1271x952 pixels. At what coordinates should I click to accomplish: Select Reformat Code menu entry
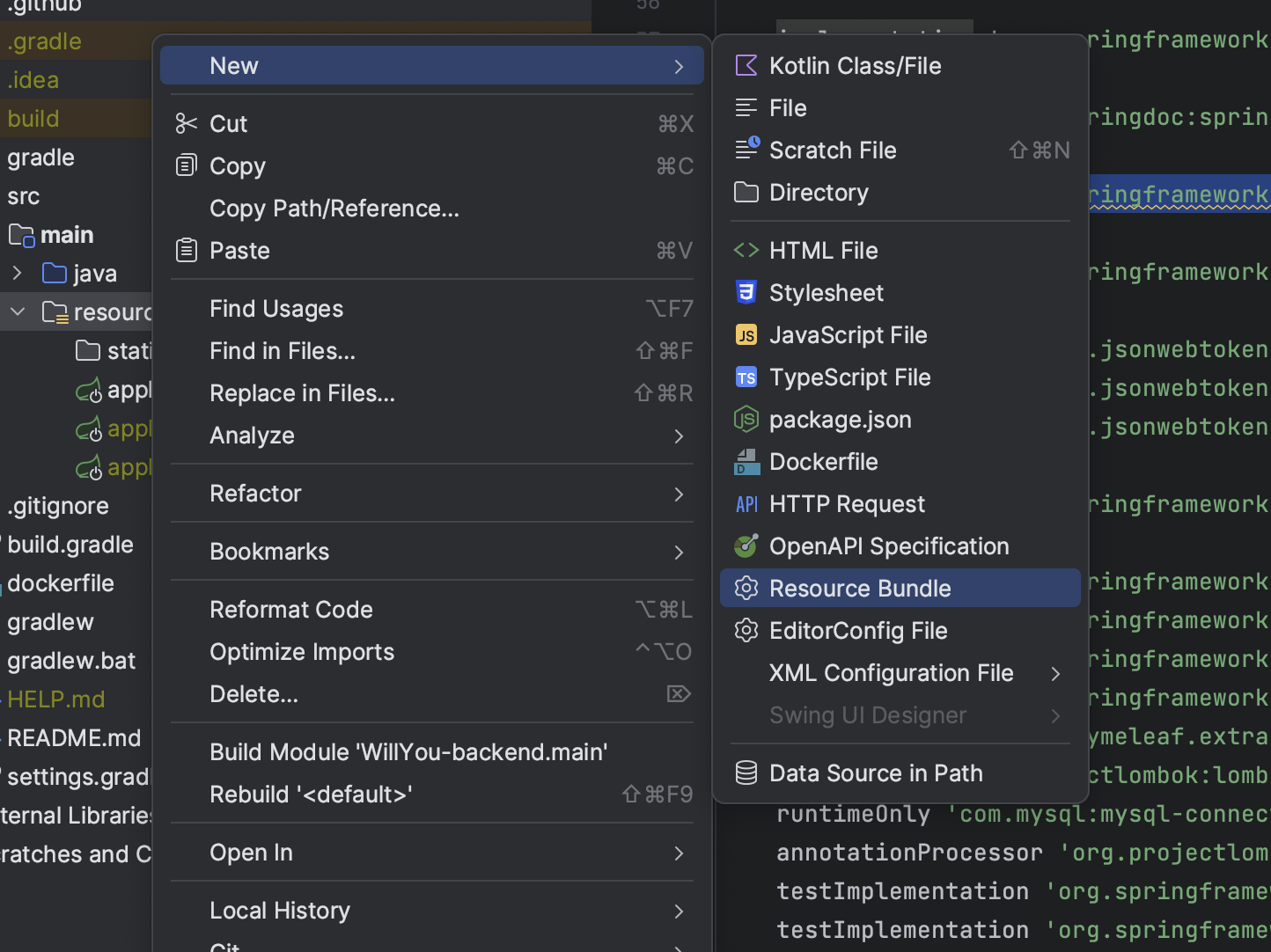[x=291, y=610]
